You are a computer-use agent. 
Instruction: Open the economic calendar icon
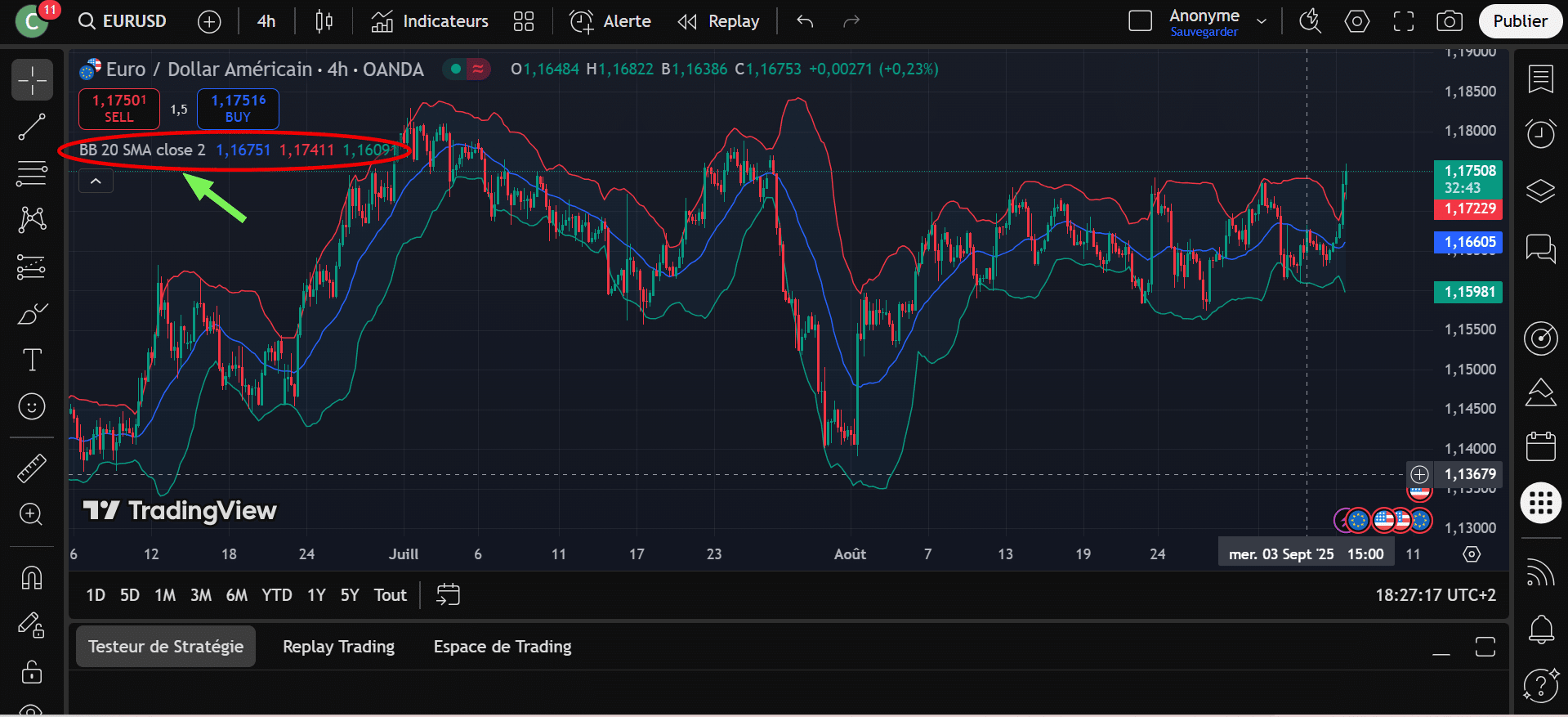coord(1540,446)
